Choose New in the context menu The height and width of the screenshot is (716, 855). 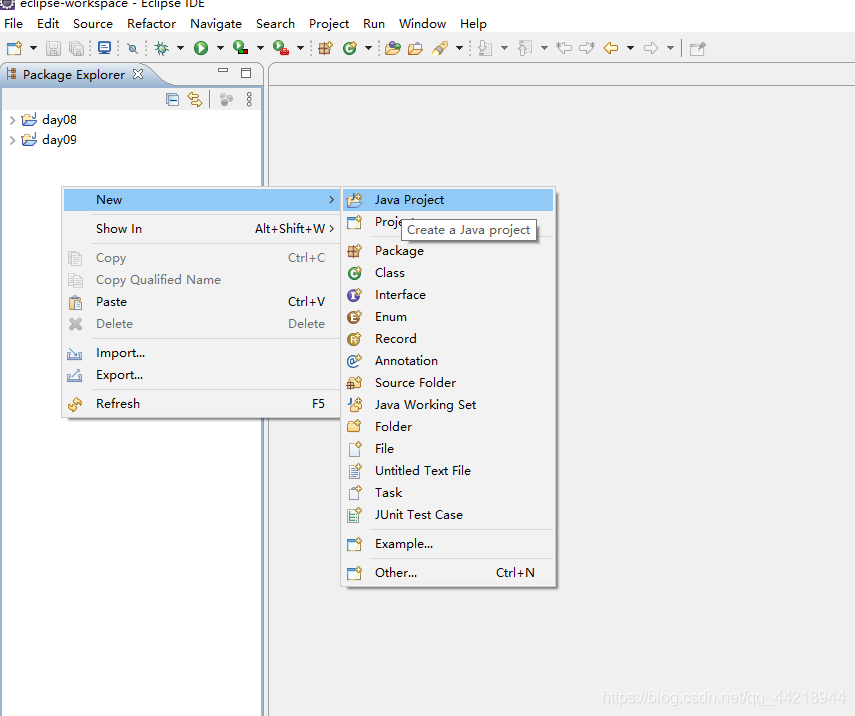click(202, 200)
